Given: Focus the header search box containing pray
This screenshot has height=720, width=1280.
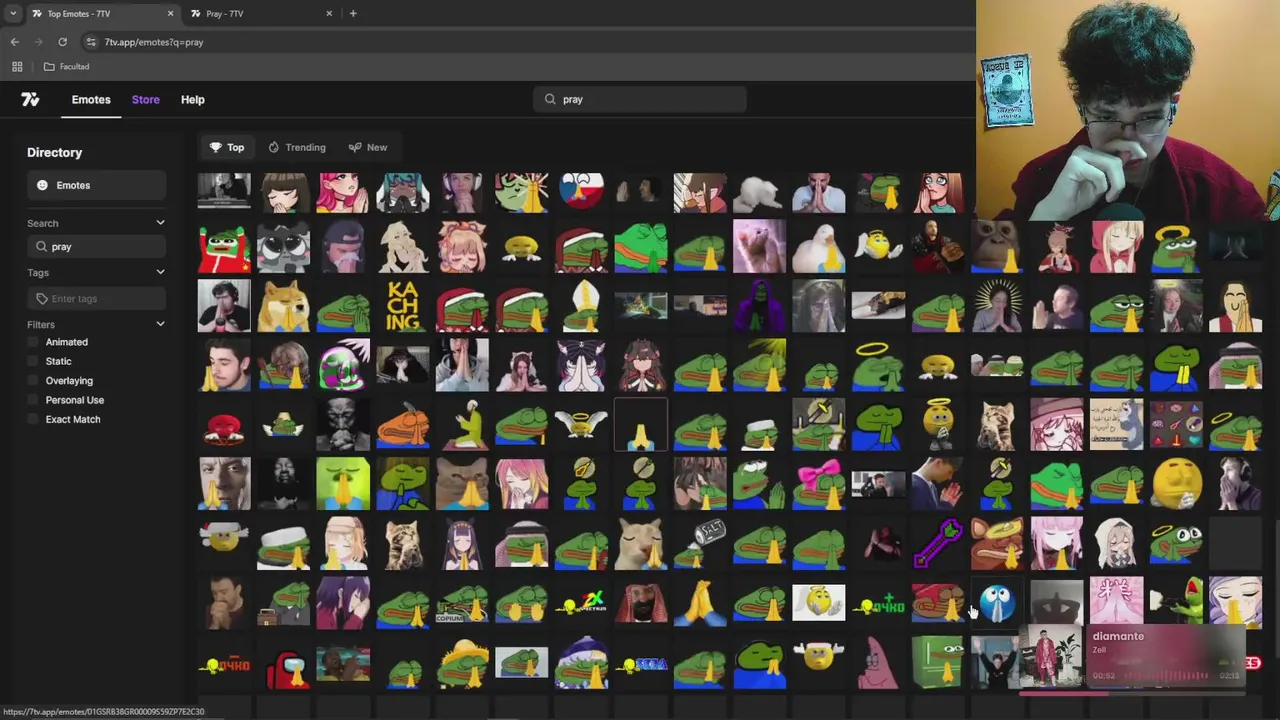Looking at the screenshot, I should 640,99.
